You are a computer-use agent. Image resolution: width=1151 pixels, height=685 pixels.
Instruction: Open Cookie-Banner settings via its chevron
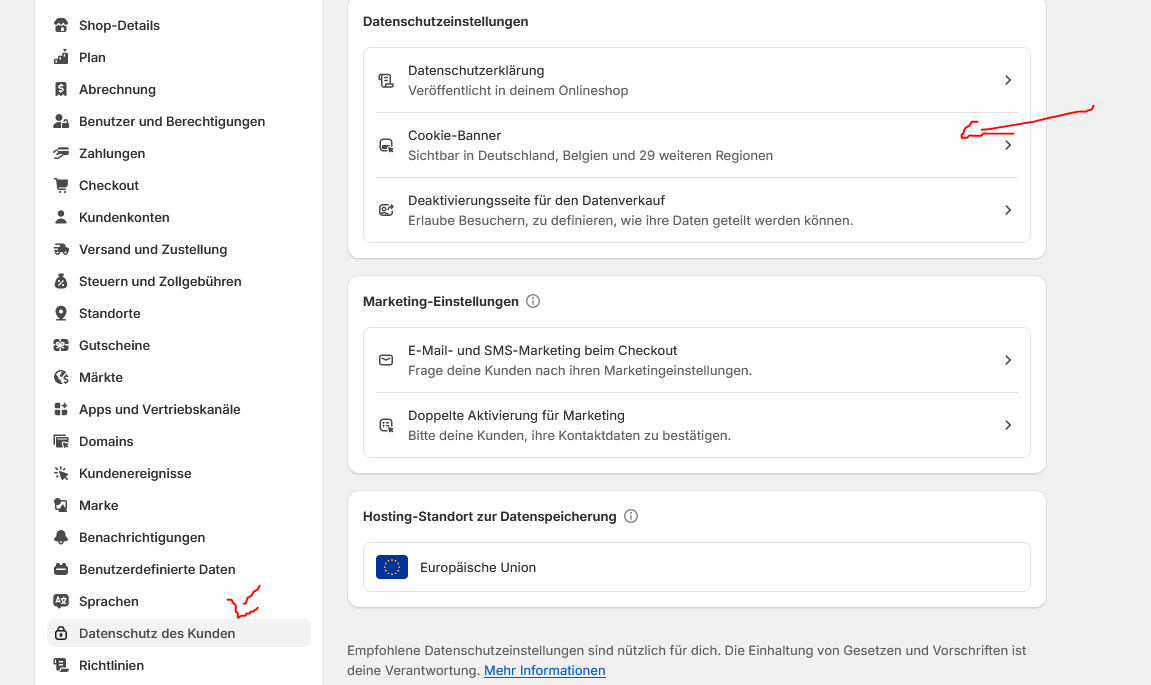[x=1008, y=145]
